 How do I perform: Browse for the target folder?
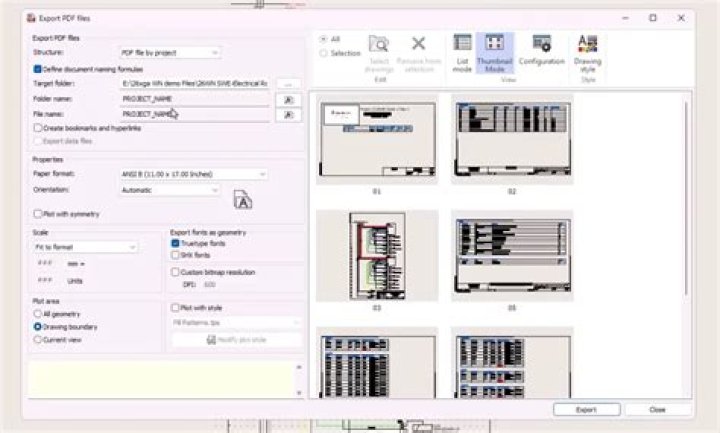(x=288, y=84)
